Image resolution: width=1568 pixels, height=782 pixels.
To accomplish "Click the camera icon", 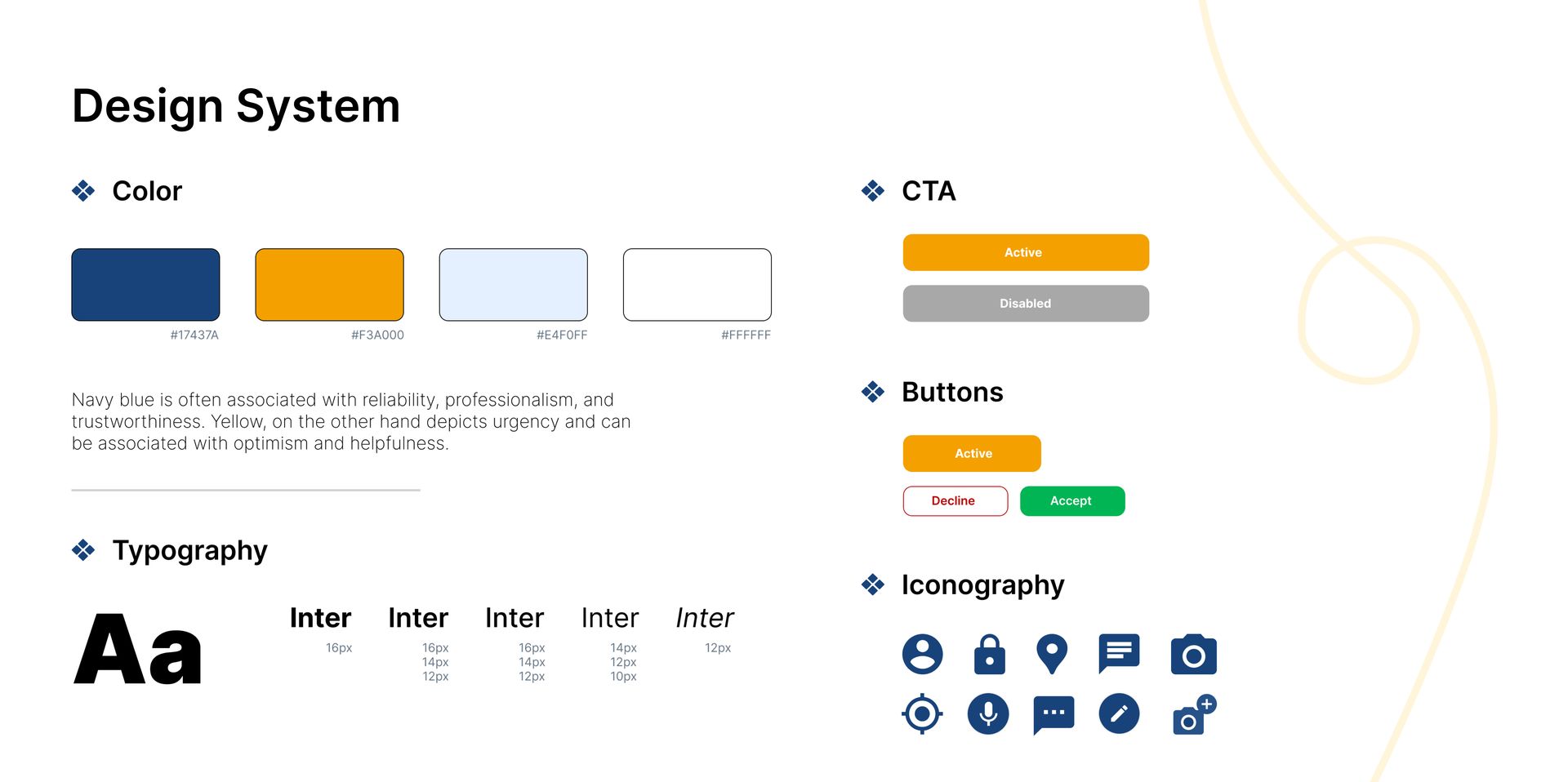I will (1193, 654).
